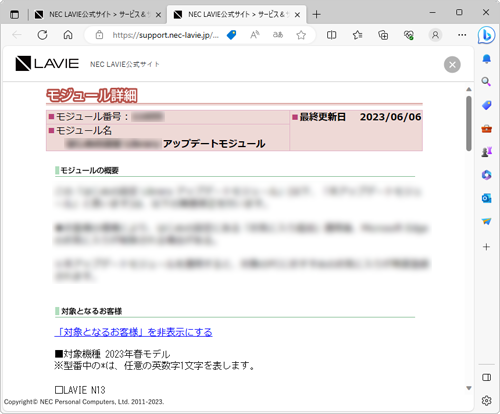Click the page scrollbar up arrow
The height and width of the screenshot is (414, 500).
(x=469, y=89)
